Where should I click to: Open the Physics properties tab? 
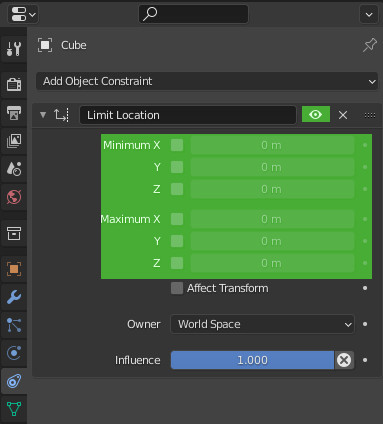tap(14, 353)
